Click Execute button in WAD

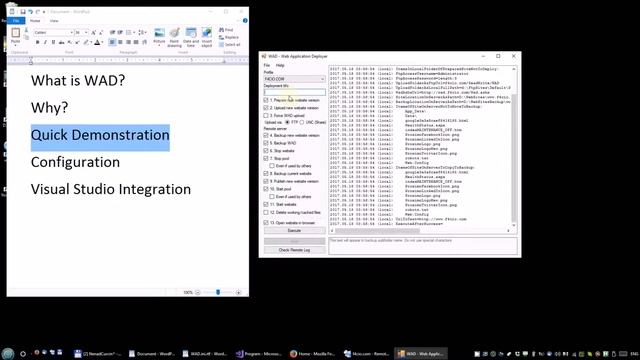pyautogui.click(x=294, y=231)
